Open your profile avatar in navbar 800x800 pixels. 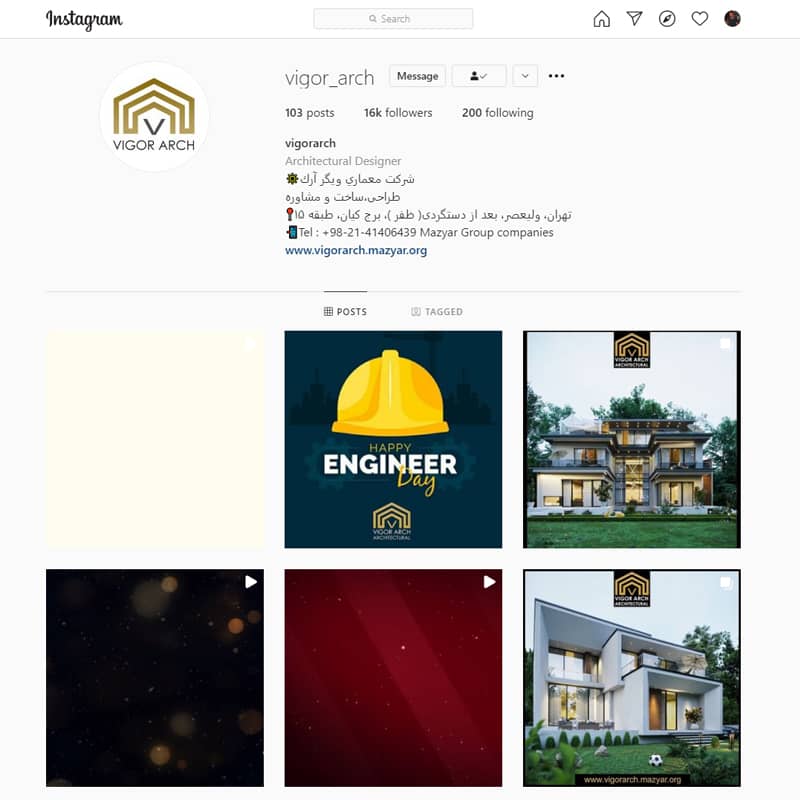tap(732, 19)
